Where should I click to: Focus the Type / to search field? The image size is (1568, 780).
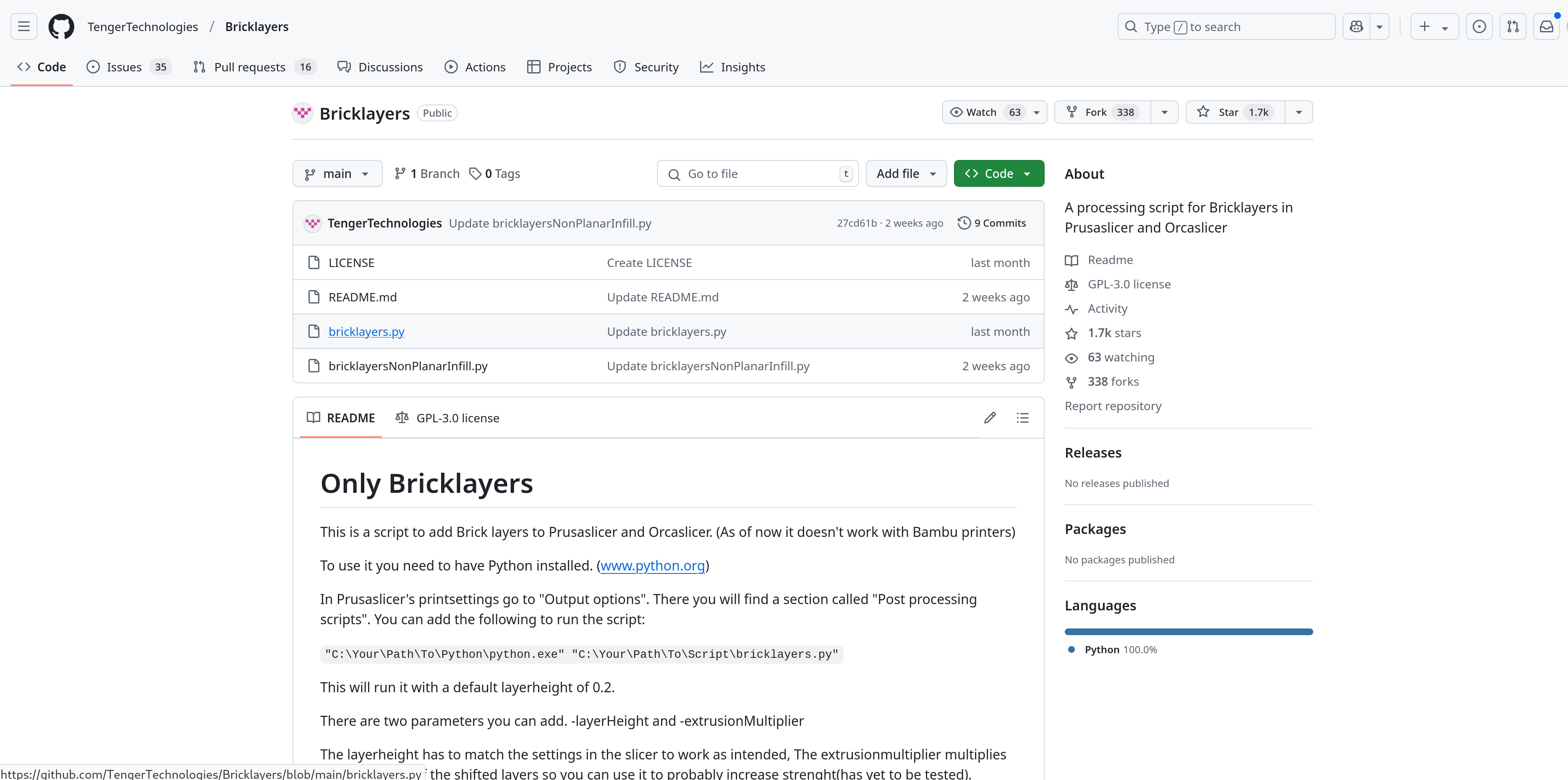coord(1226,26)
